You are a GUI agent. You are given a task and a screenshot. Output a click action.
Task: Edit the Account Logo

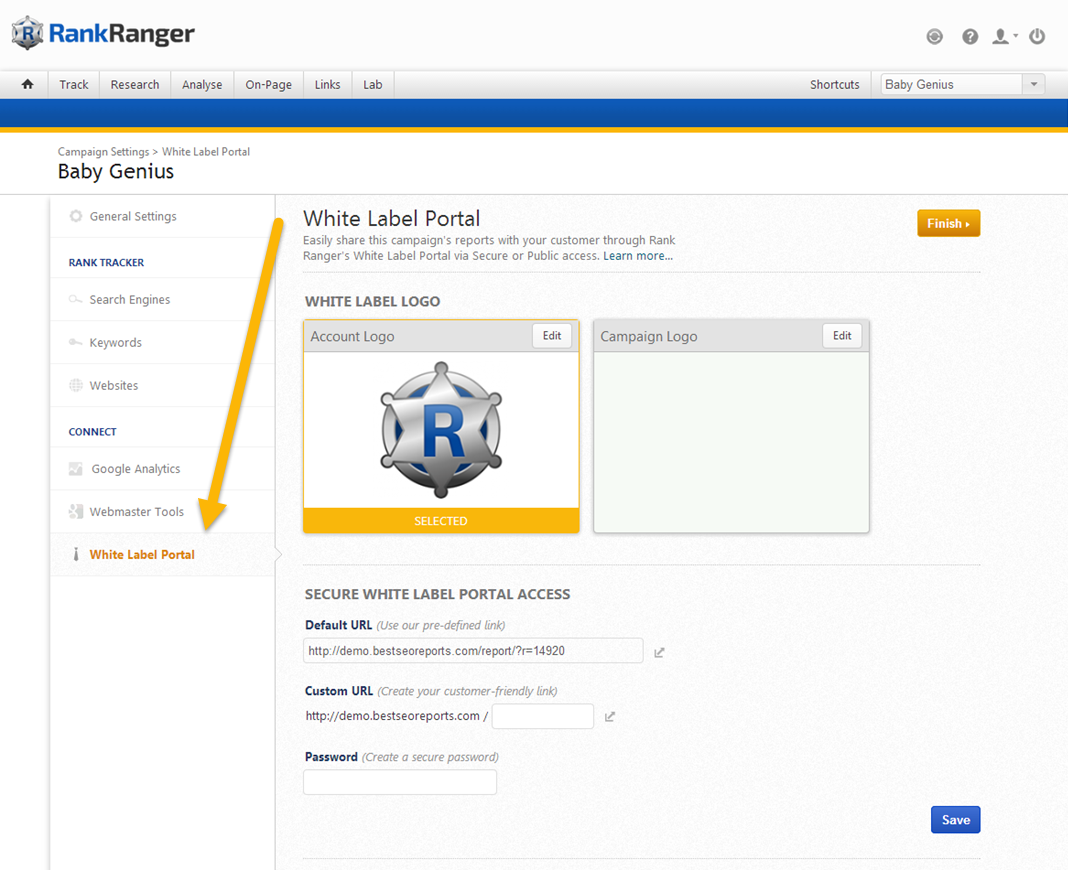[552, 336]
